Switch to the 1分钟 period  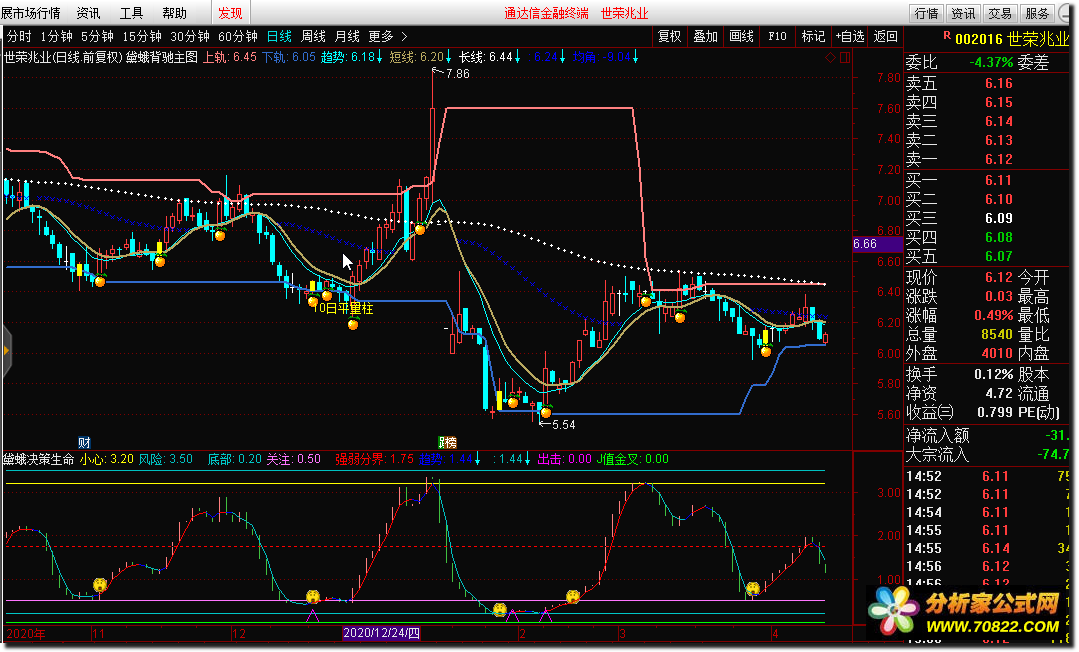point(56,36)
